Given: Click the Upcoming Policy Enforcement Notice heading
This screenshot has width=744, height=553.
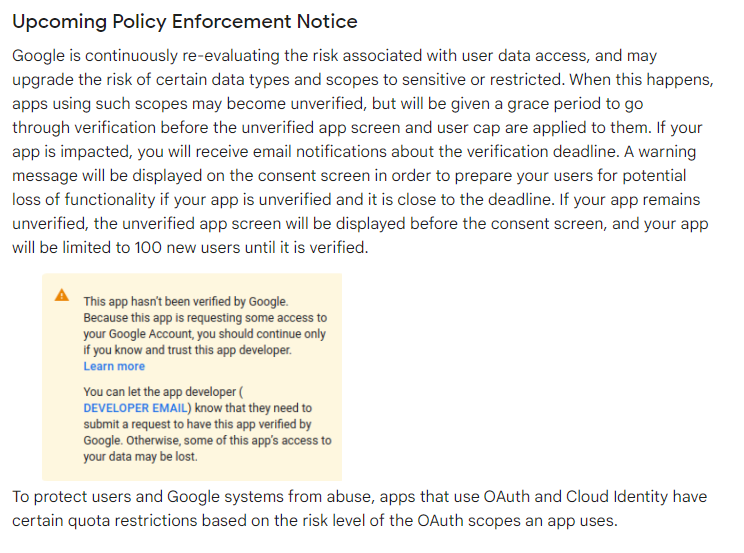Looking at the screenshot, I should tap(185, 22).
